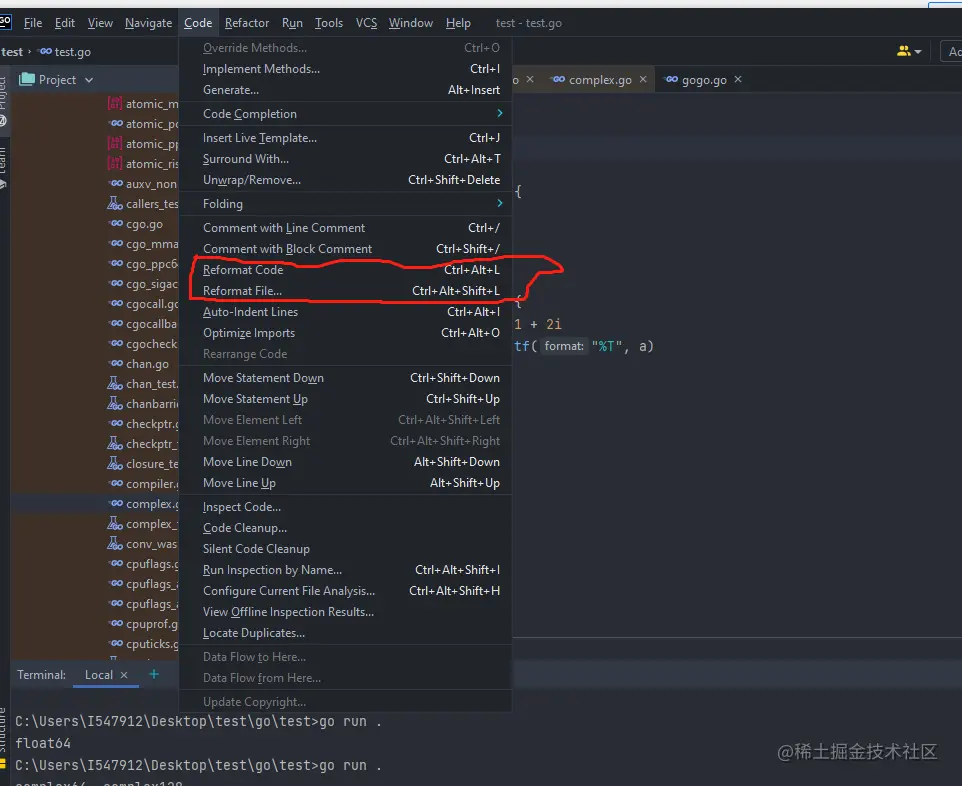
Task: Click the Go file icon of cgo.go
Action: click(x=116, y=223)
